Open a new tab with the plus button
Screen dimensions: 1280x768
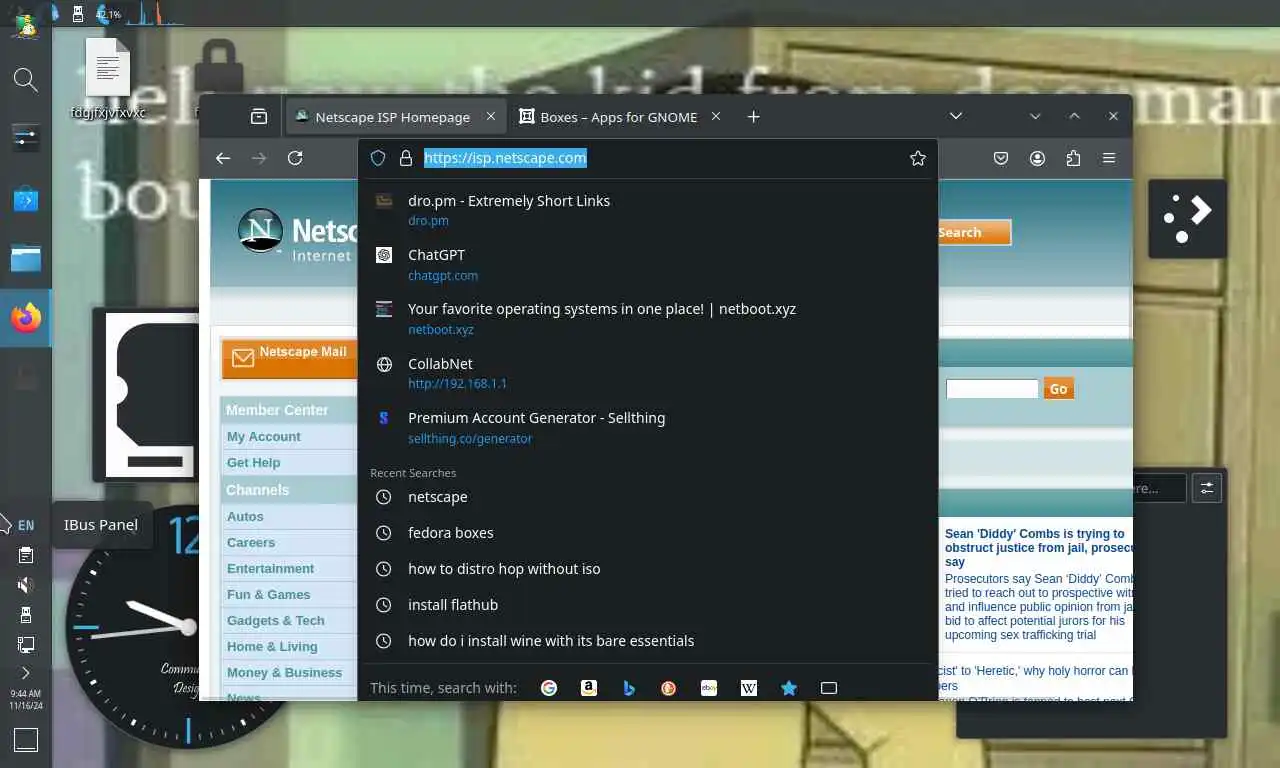click(x=754, y=116)
